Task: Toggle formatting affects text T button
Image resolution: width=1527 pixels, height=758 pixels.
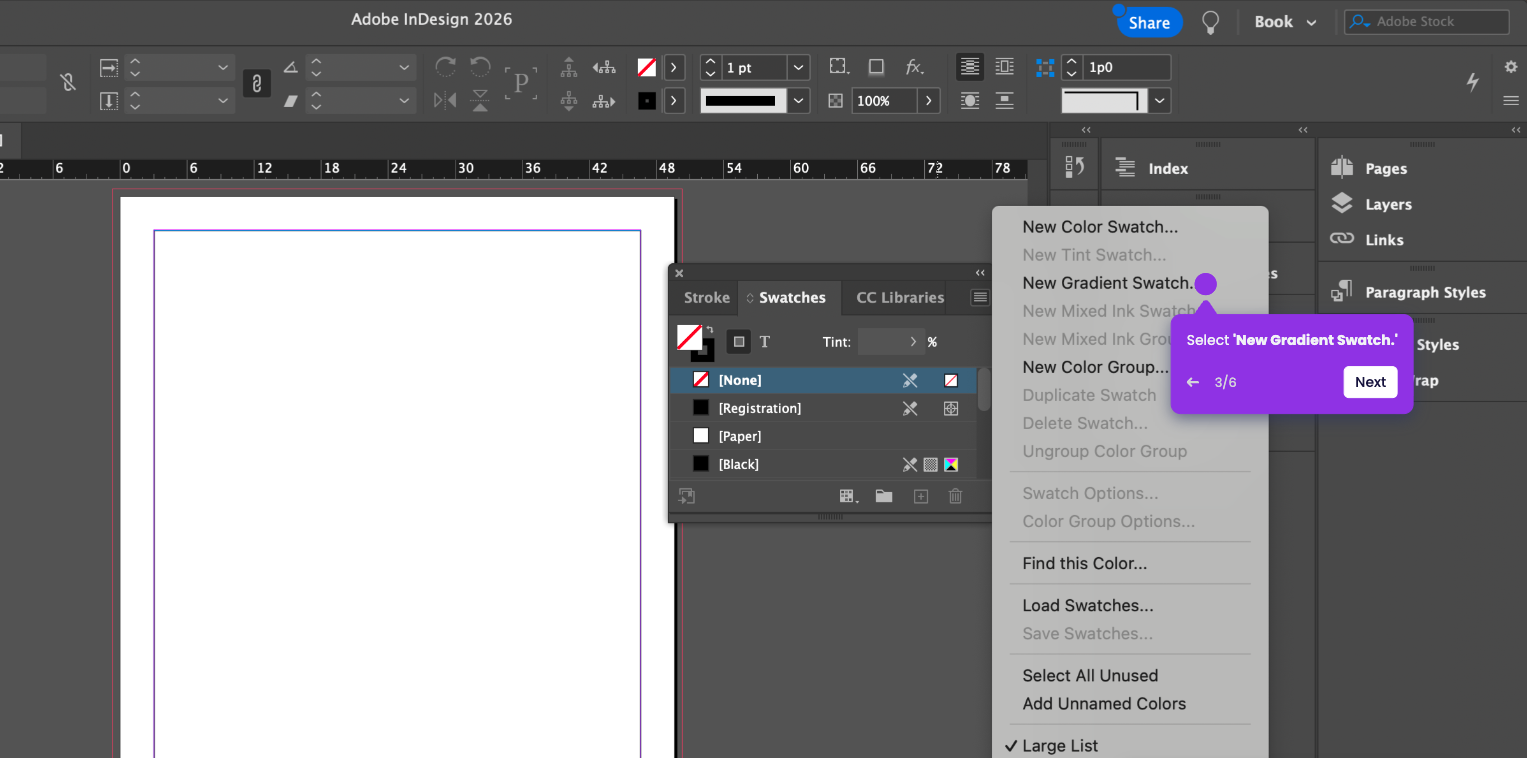Action: tap(765, 342)
